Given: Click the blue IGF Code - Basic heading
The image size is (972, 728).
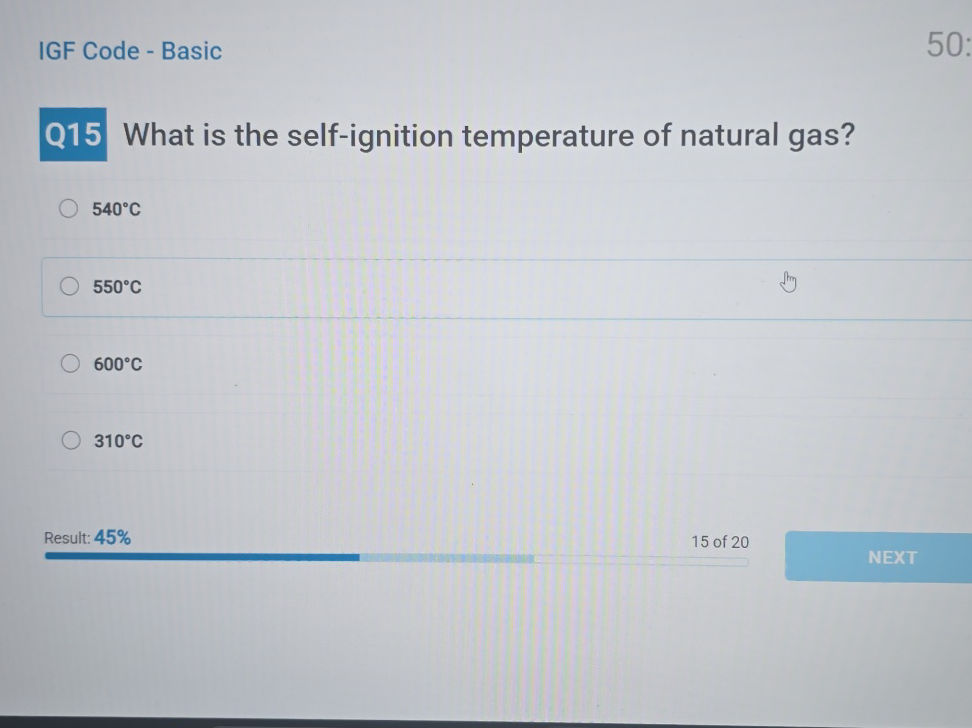Looking at the screenshot, I should (129, 51).
